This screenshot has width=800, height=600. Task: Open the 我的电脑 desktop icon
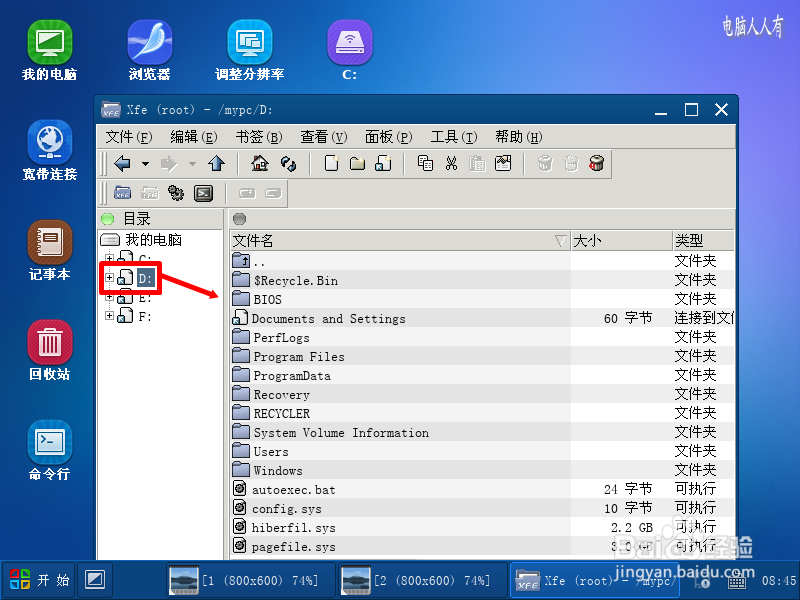pos(49,51)
